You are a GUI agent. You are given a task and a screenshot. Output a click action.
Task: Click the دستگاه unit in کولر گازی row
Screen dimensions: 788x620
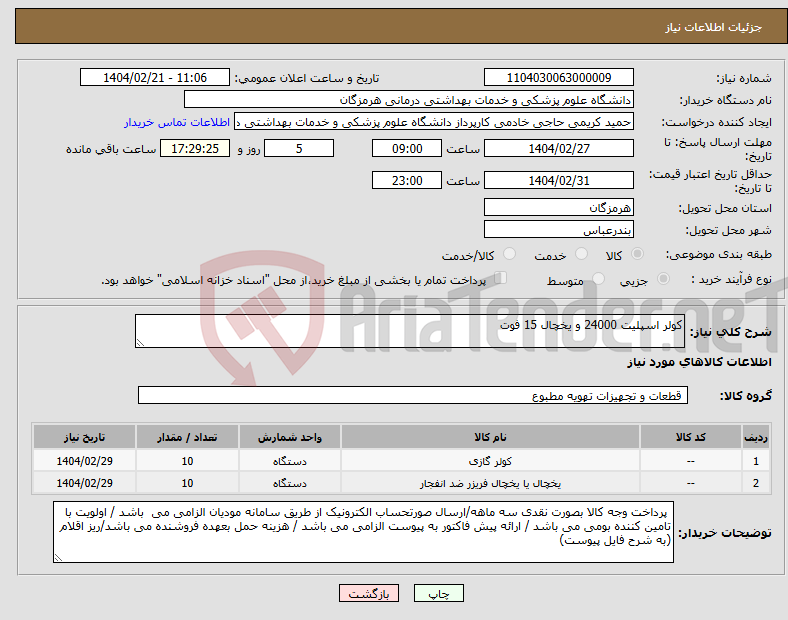tap(289, 461)
